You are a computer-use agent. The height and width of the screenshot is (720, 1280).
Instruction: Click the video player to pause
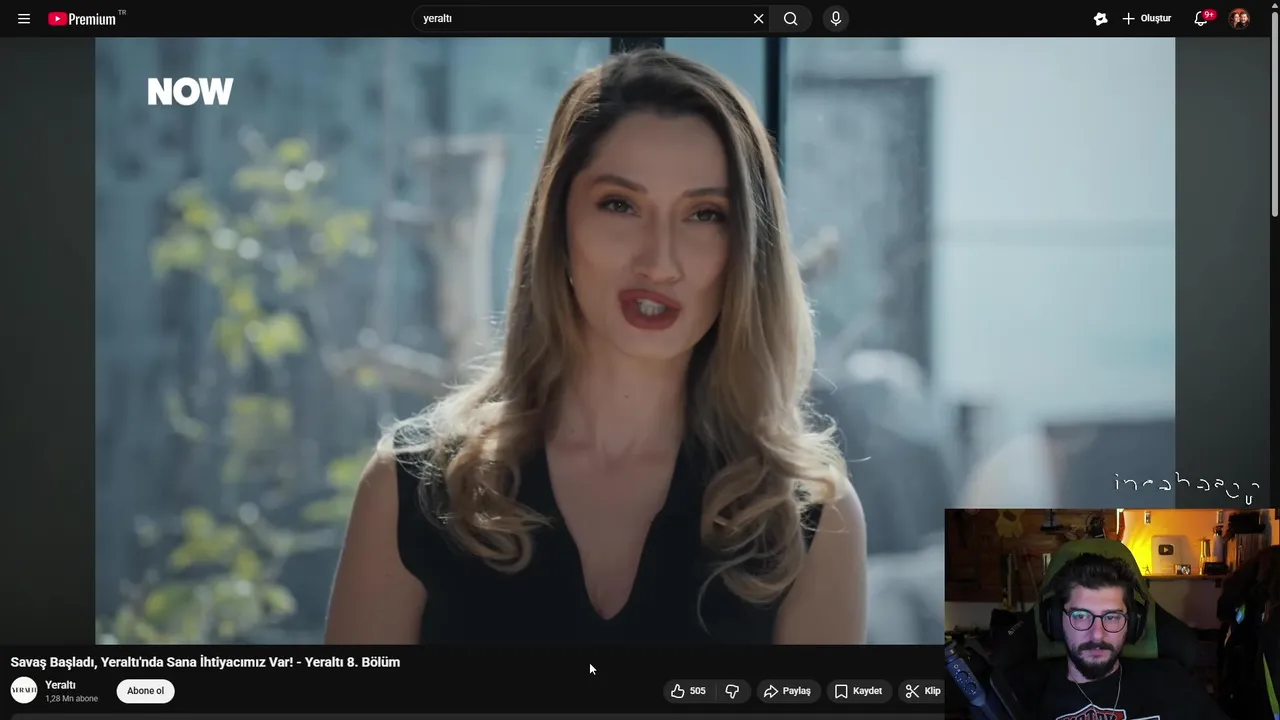635,340
